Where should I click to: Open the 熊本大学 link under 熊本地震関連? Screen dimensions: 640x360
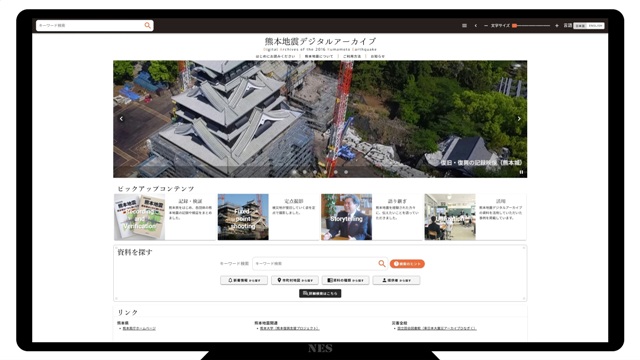(289, 329)
